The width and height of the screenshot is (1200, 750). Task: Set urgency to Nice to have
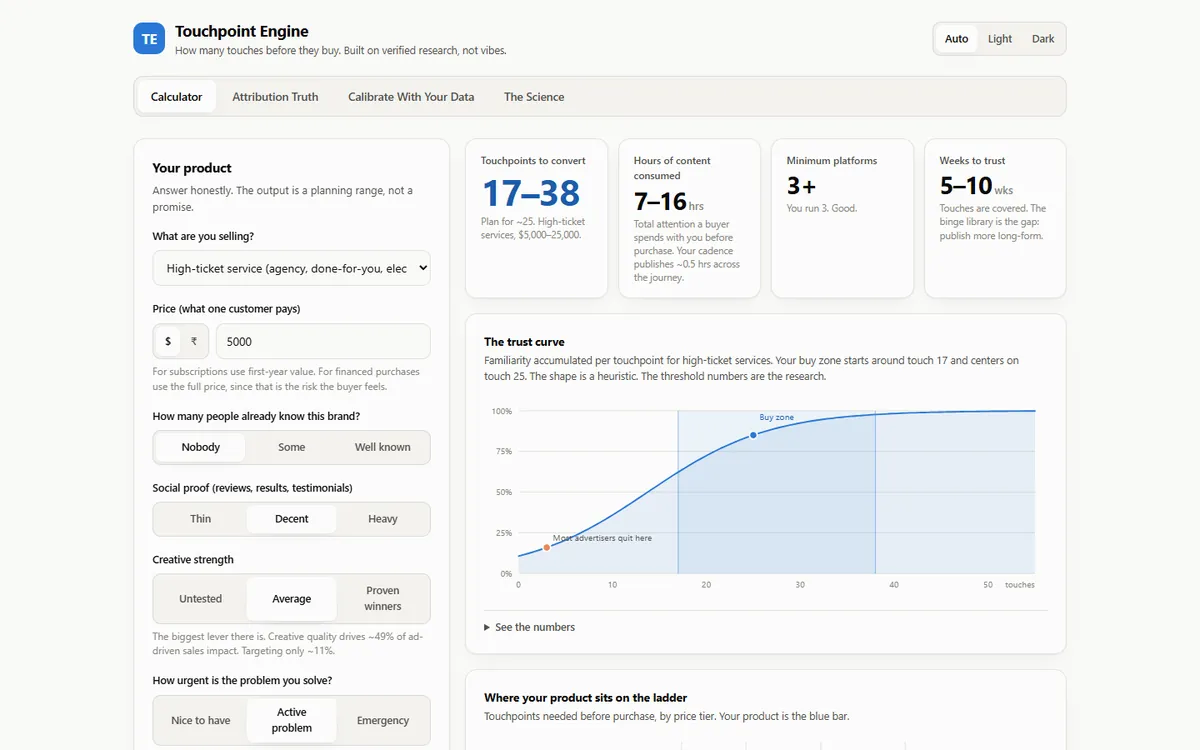[201, 721]
